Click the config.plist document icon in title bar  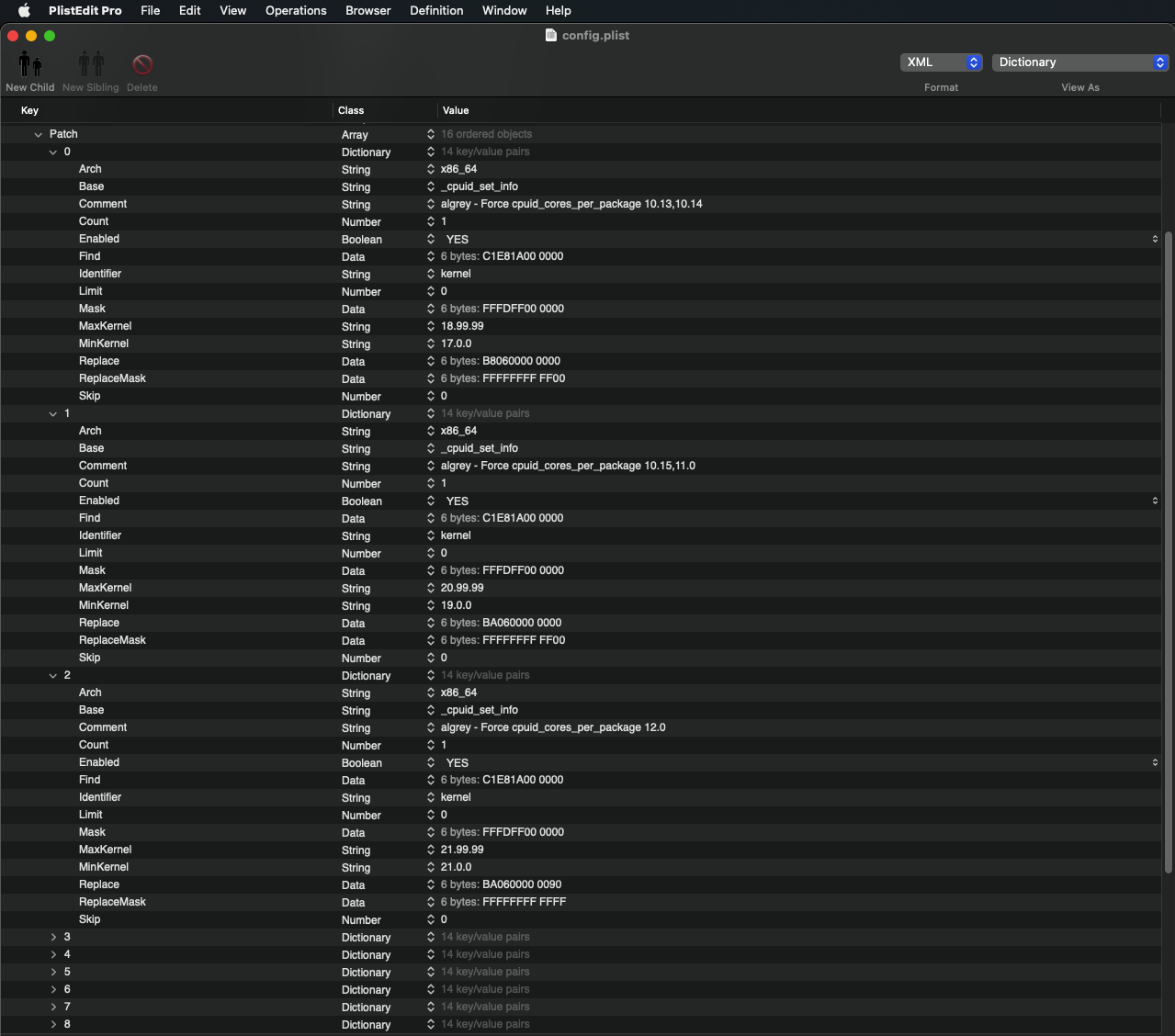point(551,35)
